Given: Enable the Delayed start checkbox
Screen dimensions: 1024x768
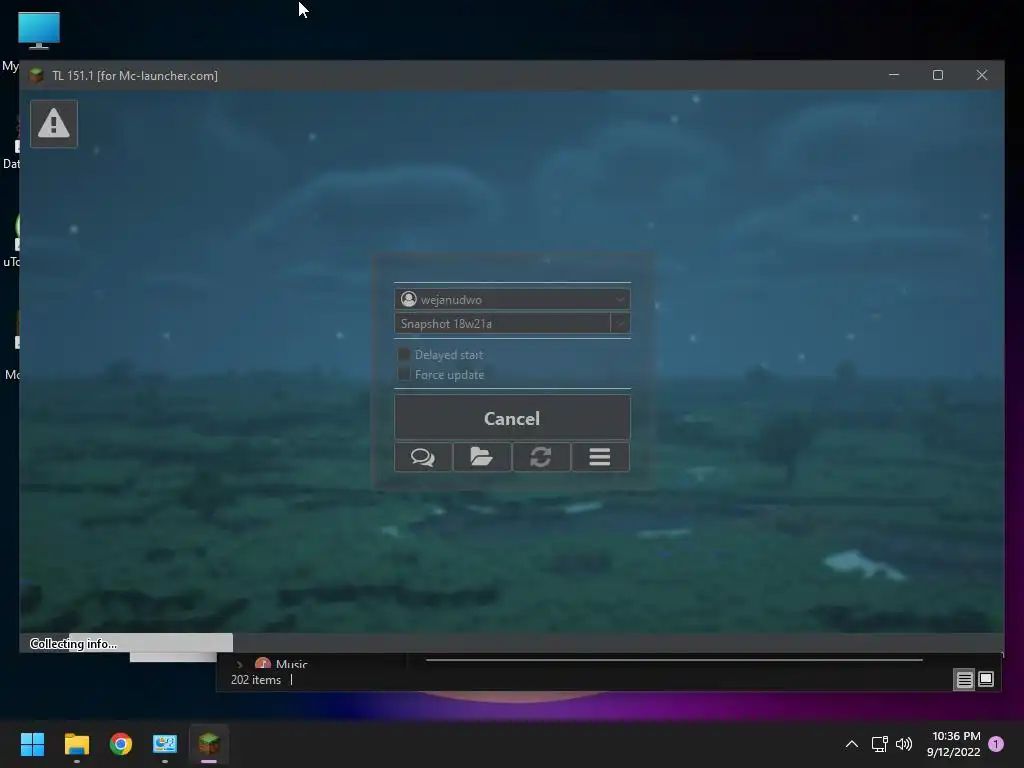Looking at the screenshot, I should point(404,354).
